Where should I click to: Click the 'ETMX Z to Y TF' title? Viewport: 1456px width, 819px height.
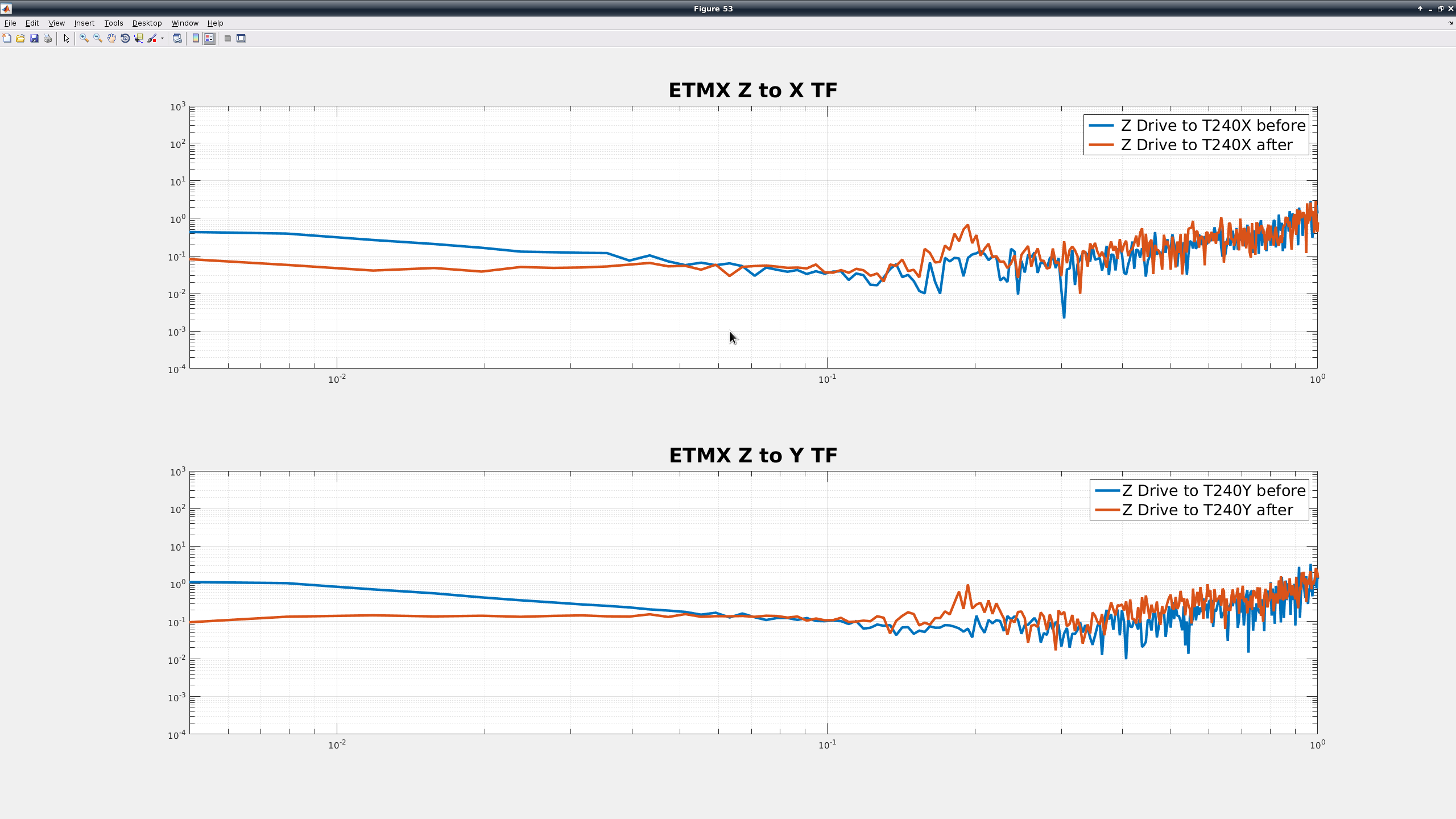click(x=752, y=455)
